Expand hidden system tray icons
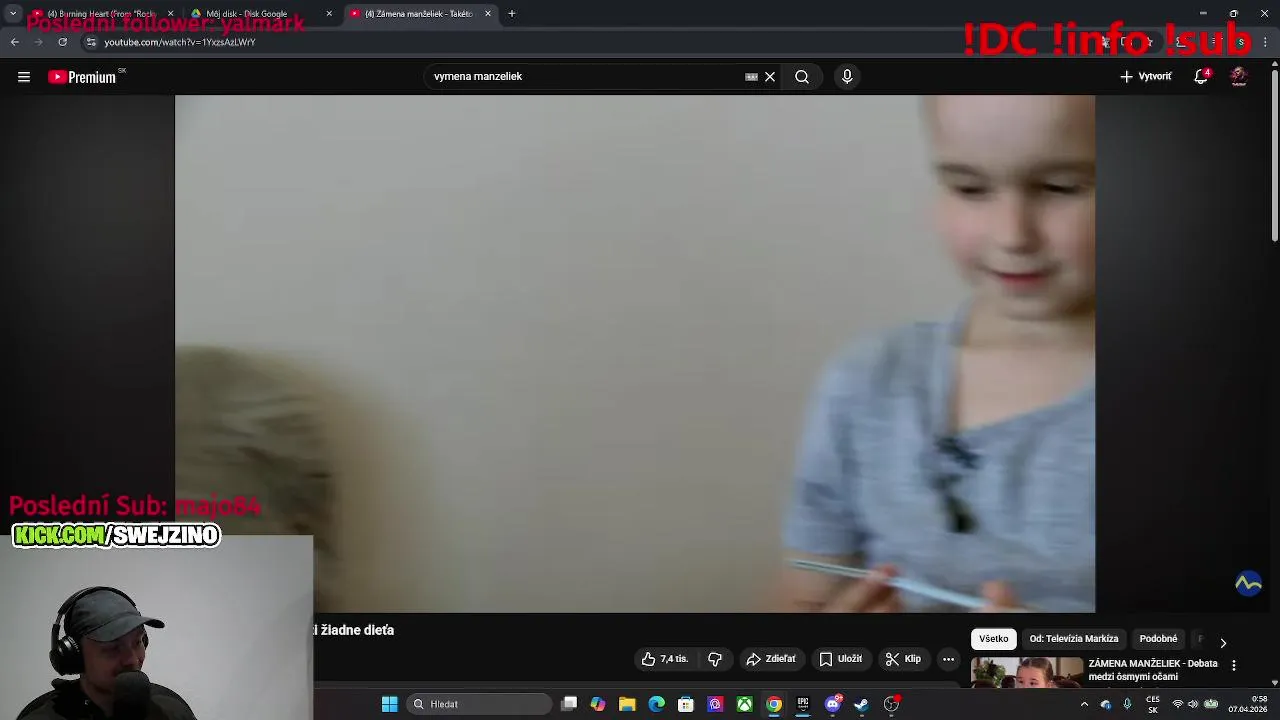Screen dimensions: 1280x720 pos(1084,704)
